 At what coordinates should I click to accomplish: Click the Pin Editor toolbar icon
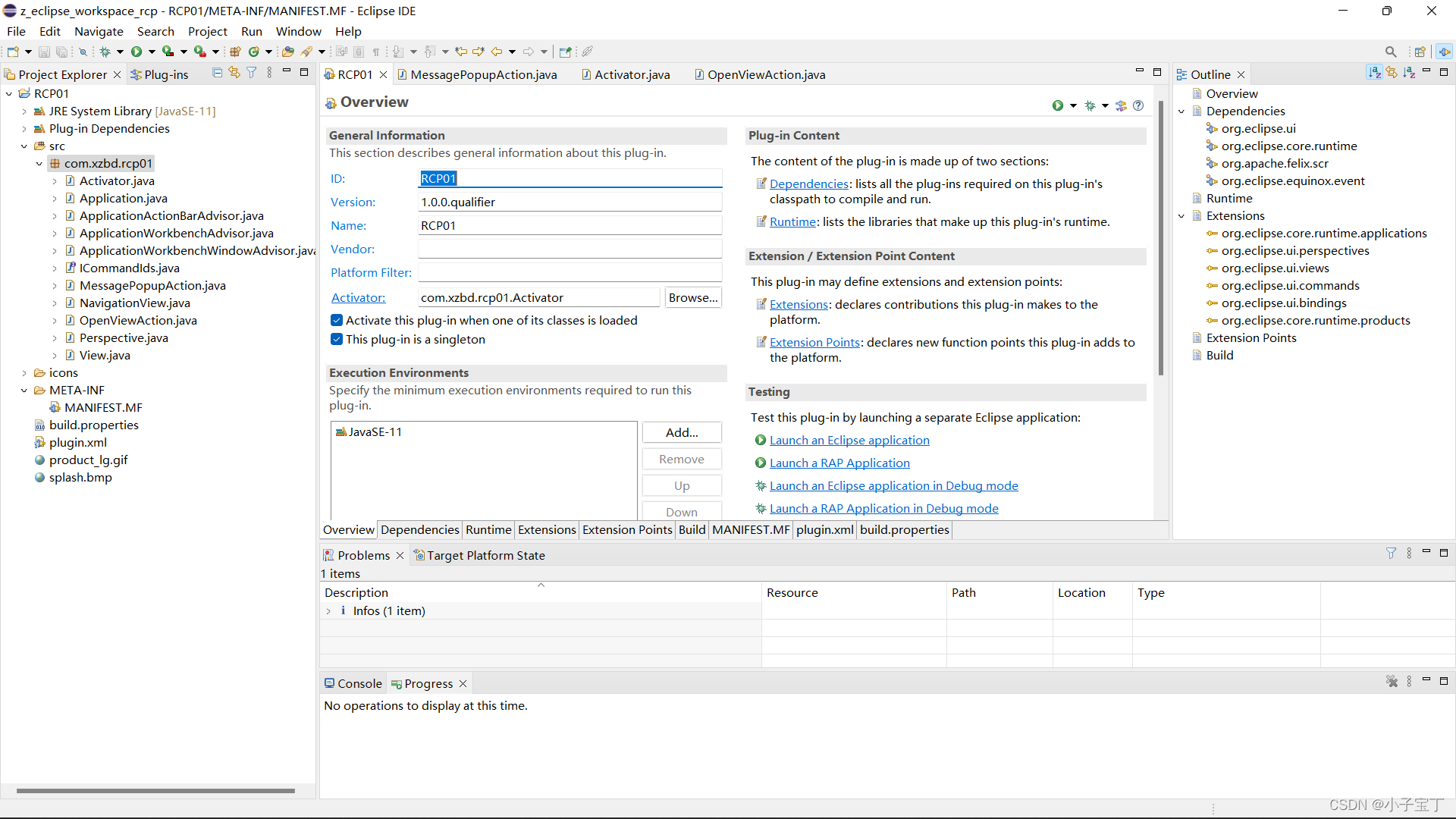click(565, 52)
